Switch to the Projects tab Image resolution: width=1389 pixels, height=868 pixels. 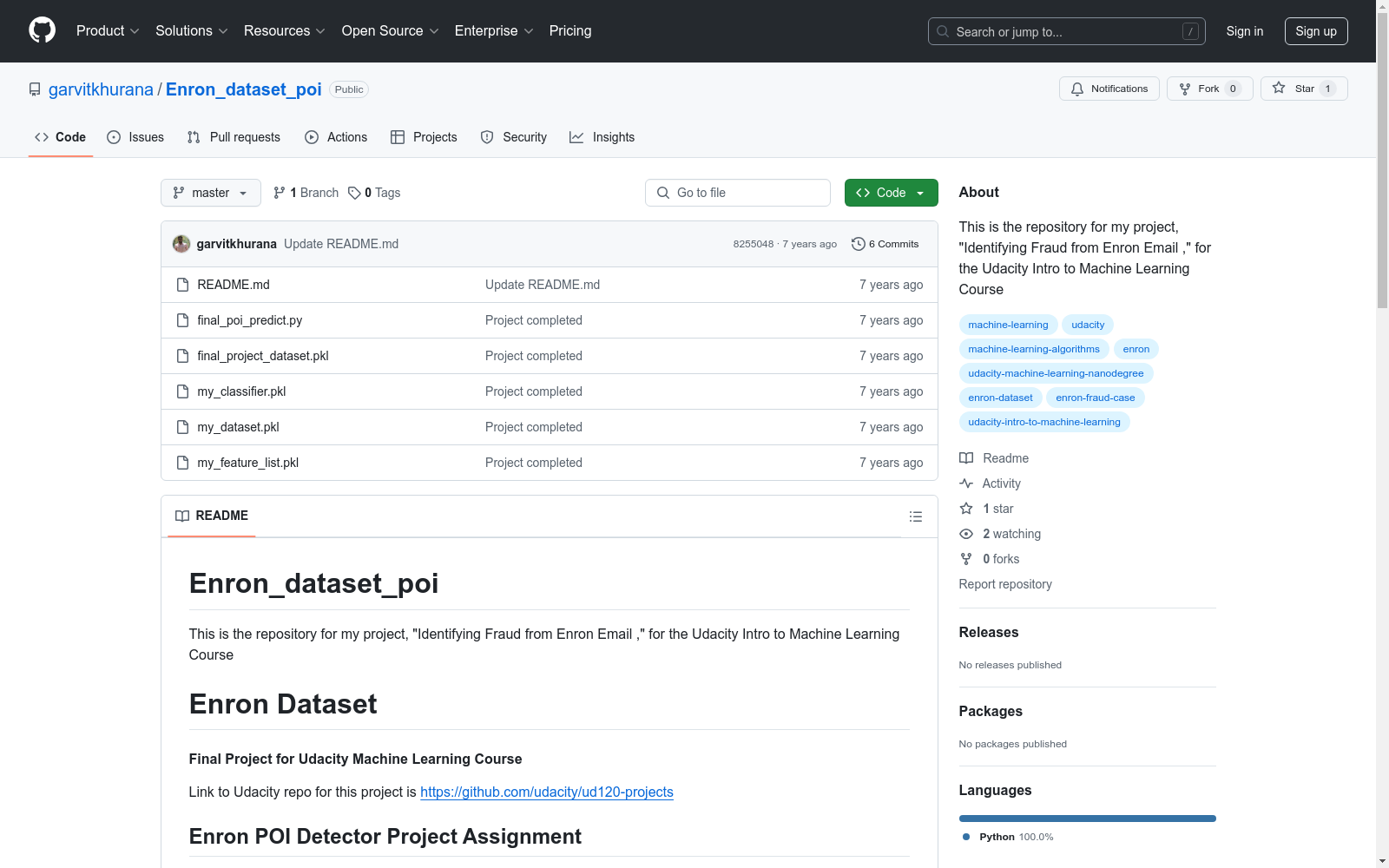coord(424,137)
